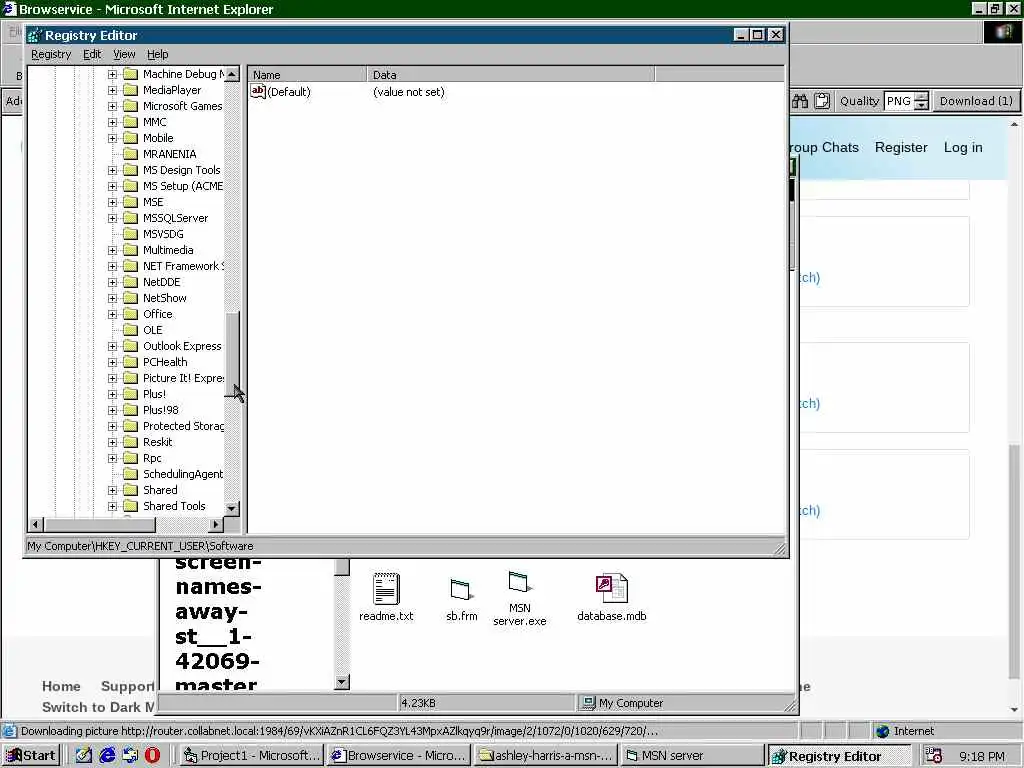Click the MSE folder icon
The width and height of the screenshot is (1024, 768).
(131, 202)
